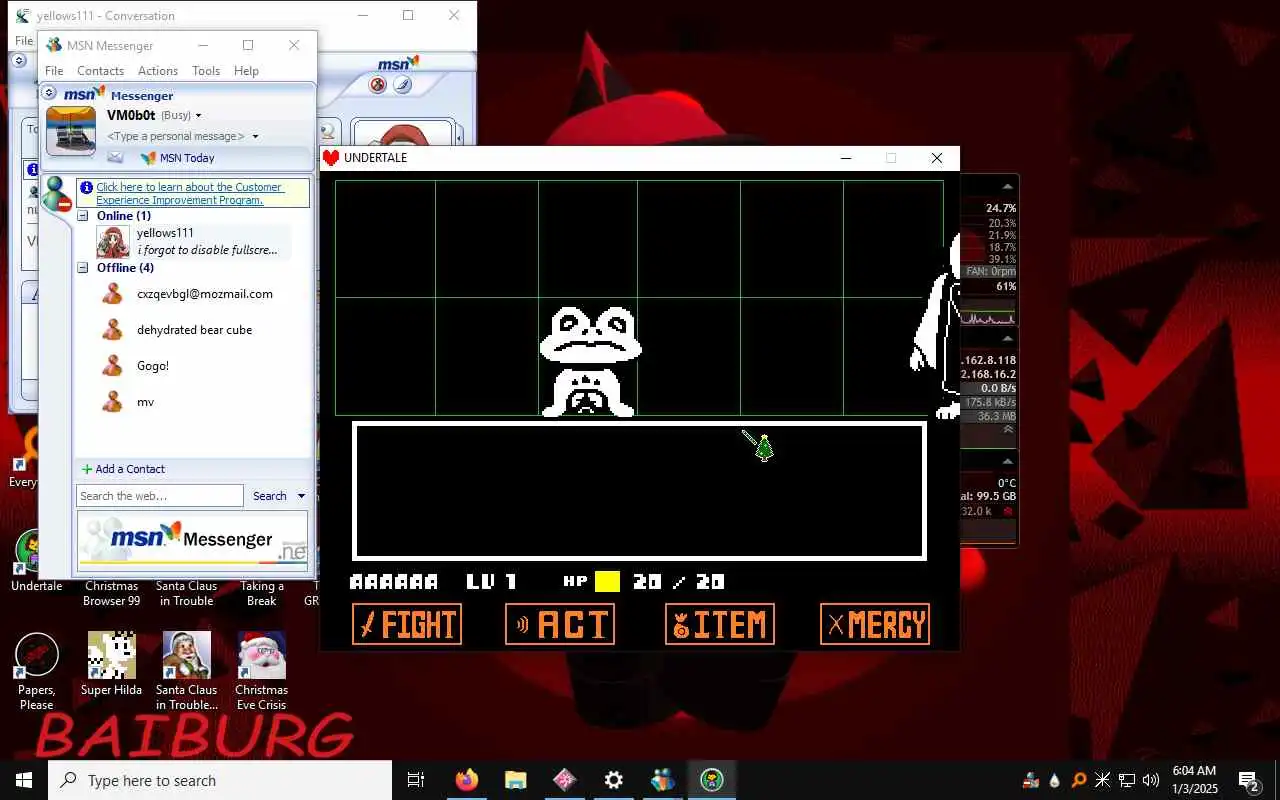Image resolution: width=1280 pixels, height=800 pixels.
Task: Expand the personal message dropdown arrow
Action: tap(255, 136)
